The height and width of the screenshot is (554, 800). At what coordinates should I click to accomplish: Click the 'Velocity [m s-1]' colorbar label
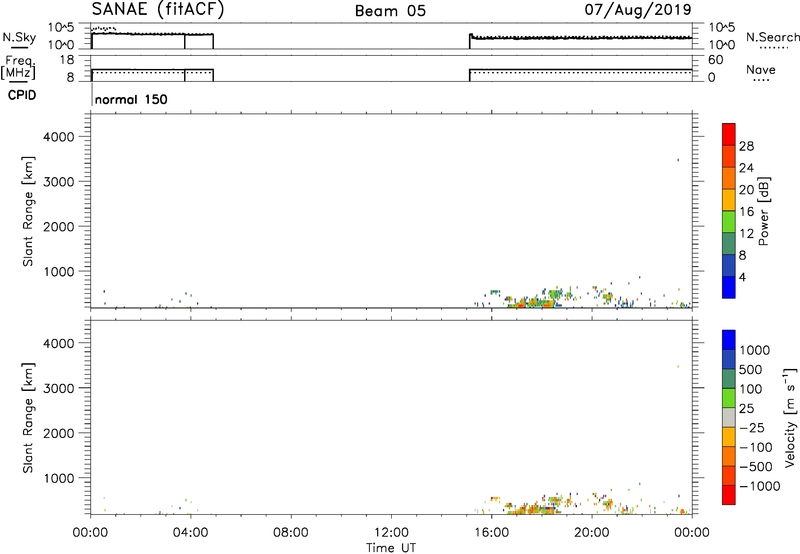(x=789, y=417)
